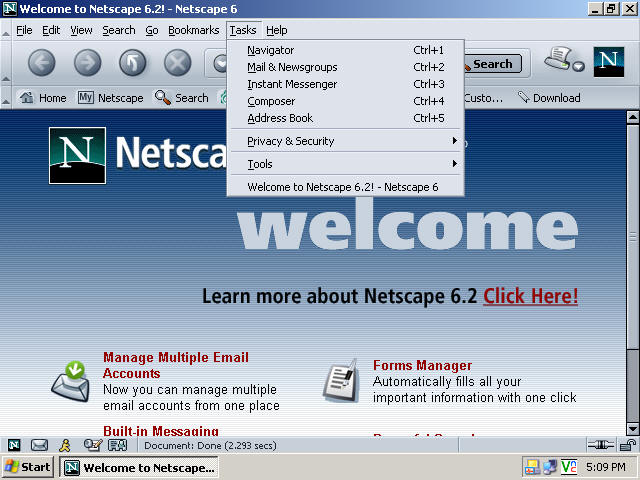Follow the red Click Here! link
Viewport: 640px width, 480px height.
[531, 296]
